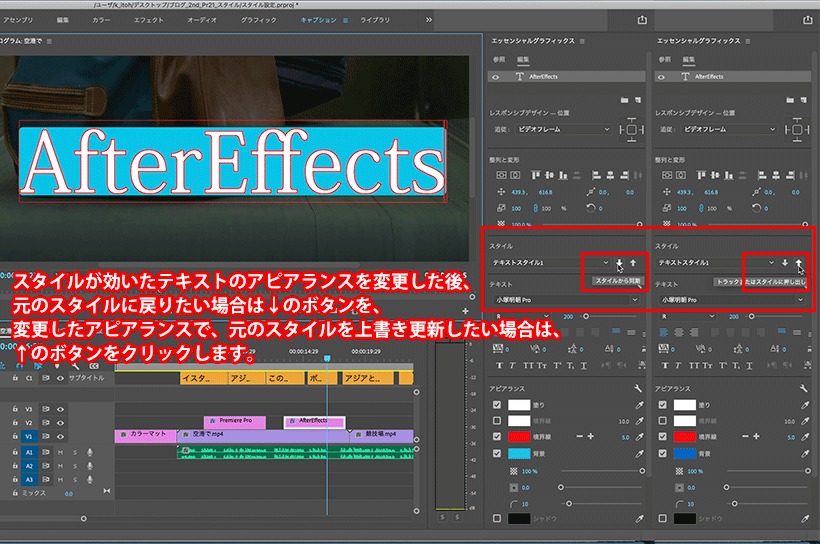Toggle subtitle track C1 eye

pos(60,378)
